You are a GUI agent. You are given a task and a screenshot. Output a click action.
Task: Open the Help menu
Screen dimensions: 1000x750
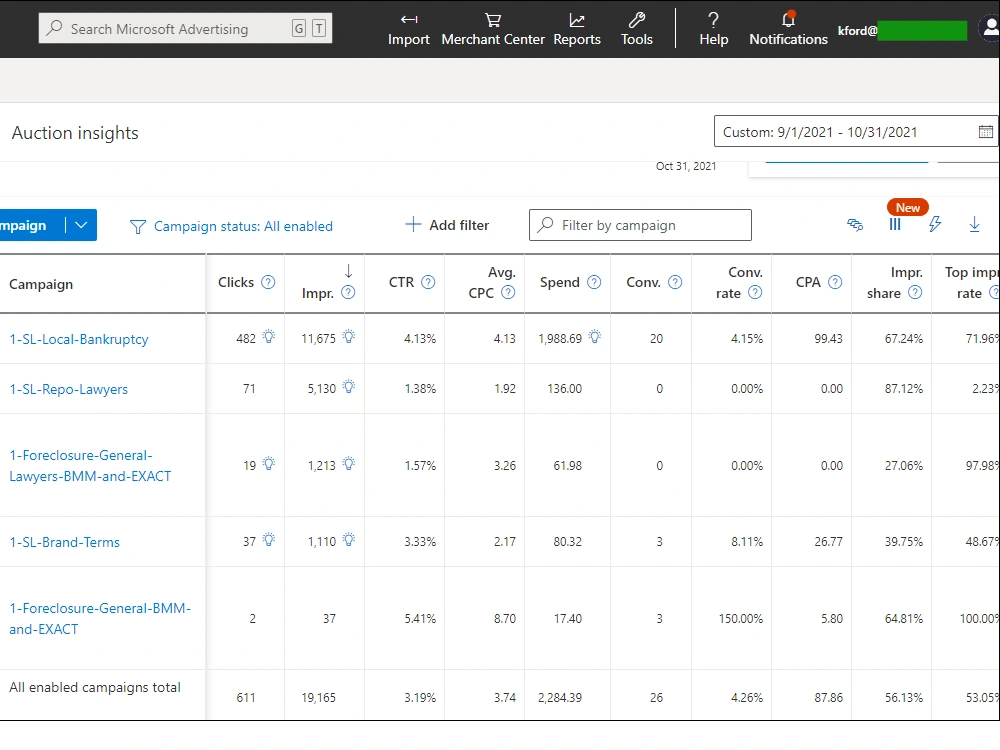[x=713, y=29]
